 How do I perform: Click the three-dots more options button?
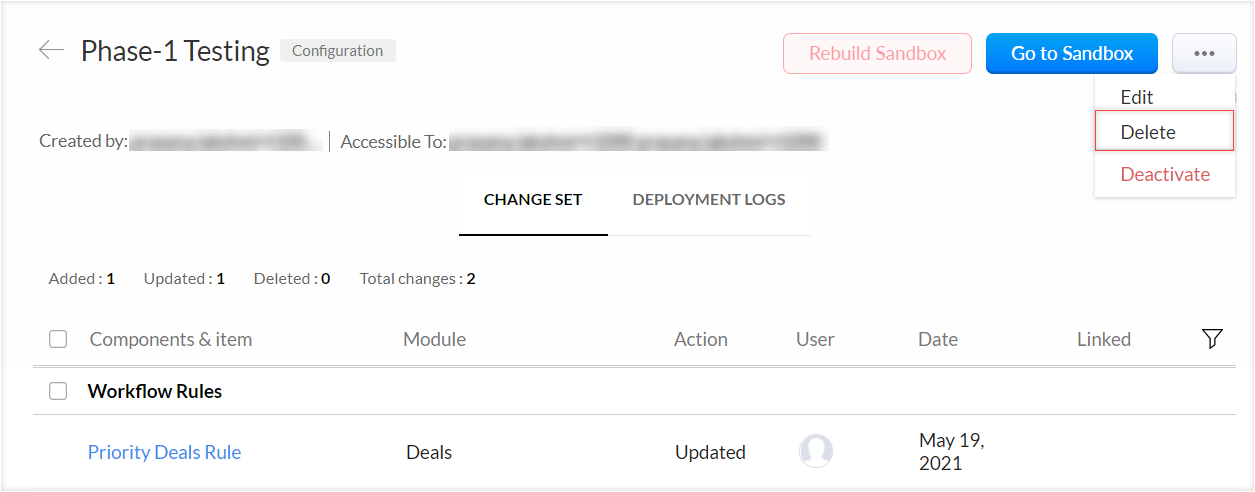(1204, 54)
